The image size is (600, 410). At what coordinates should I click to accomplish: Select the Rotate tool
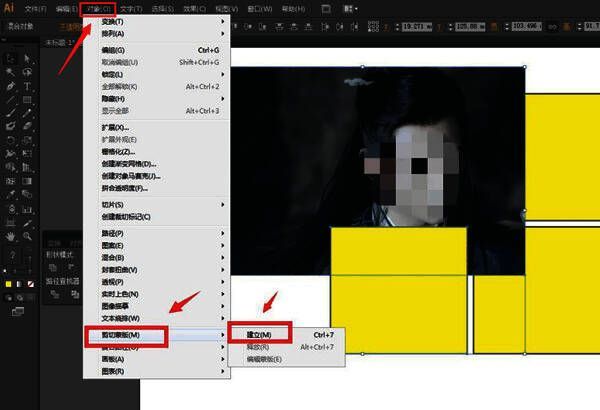point(10,140)
